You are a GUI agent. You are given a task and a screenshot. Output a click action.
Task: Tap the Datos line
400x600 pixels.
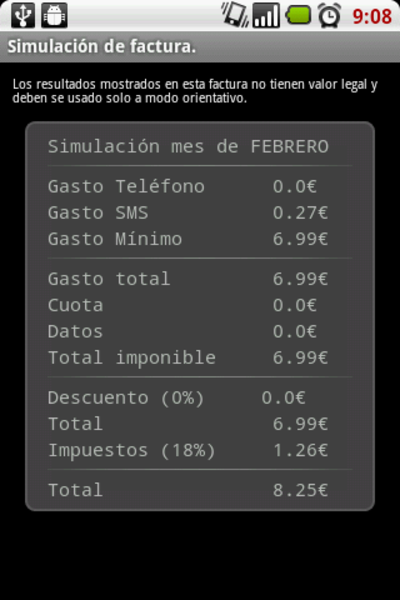[x=182, y=331]
